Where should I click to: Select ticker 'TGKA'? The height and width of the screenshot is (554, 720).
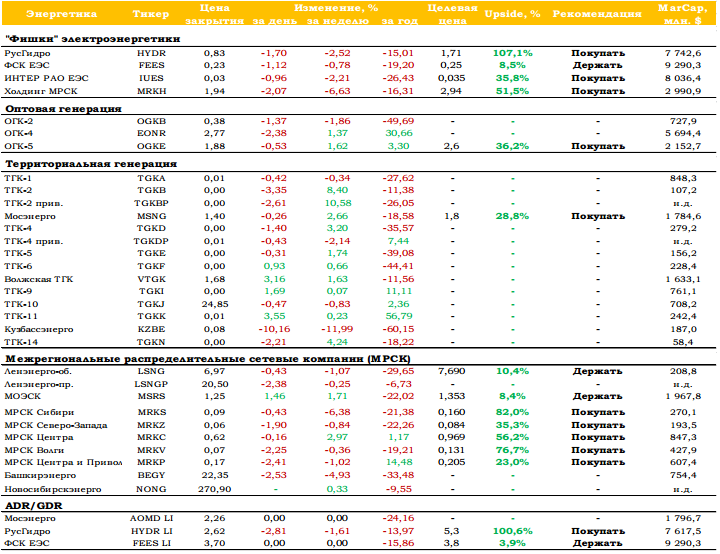point(151,179)
